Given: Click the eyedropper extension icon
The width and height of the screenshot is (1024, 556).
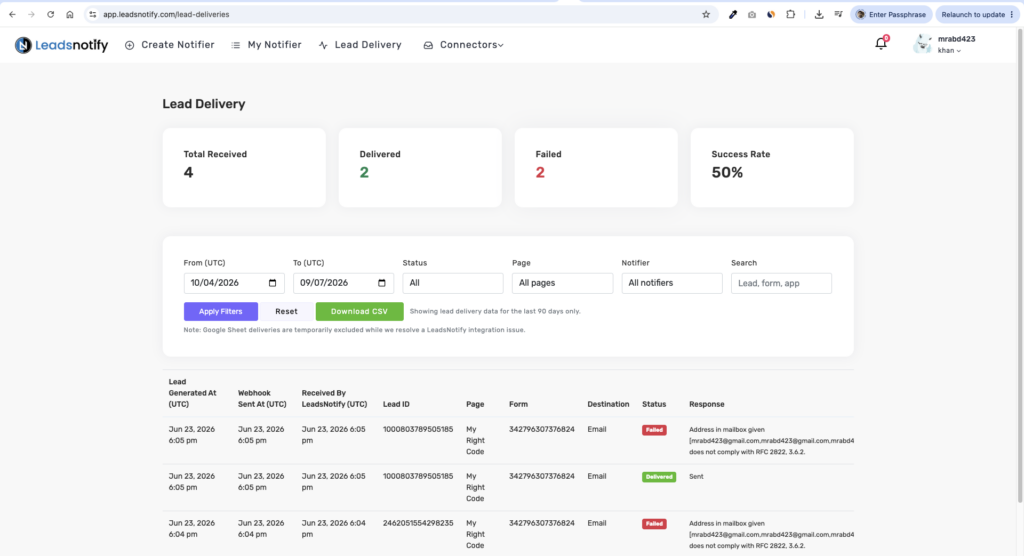Looking at the screenshot, I should tap(733, 14).
